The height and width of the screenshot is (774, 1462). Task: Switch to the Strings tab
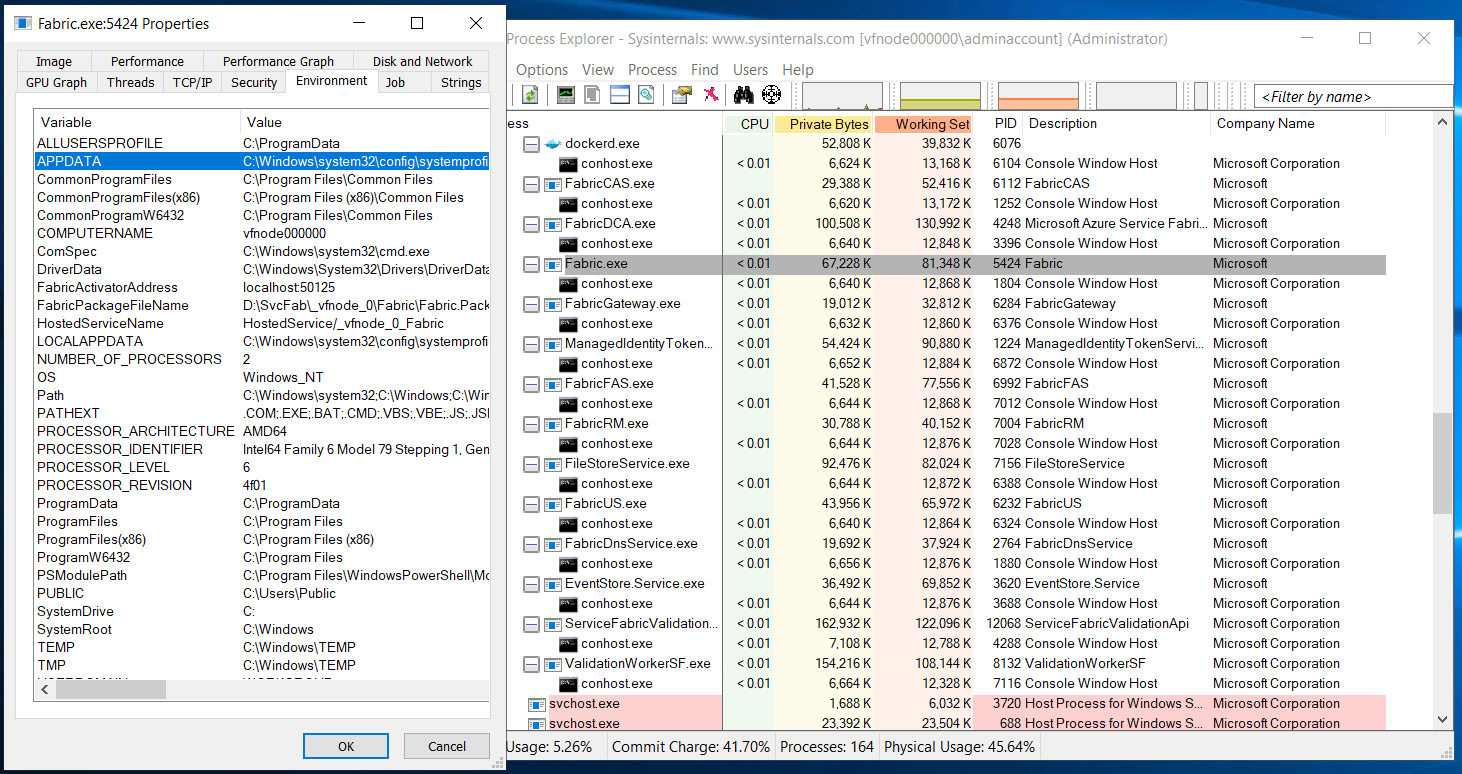pos(460,82)
